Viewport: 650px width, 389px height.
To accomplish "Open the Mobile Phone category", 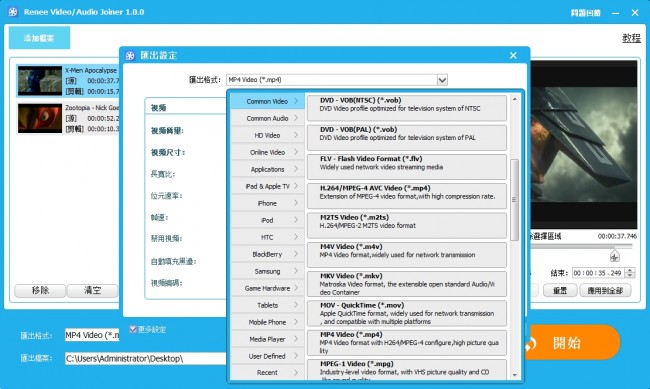I will click(x=267, y=322).
